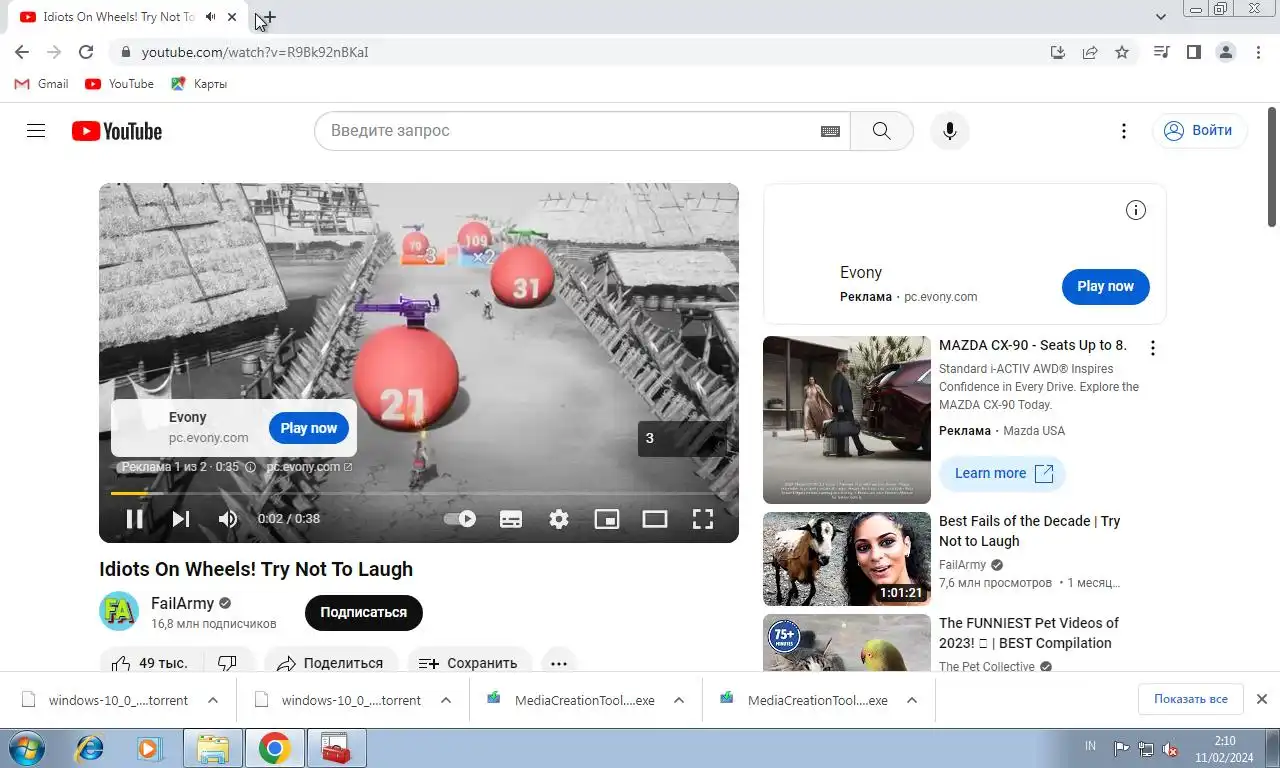
Task: Expand options for second MediaCreationTool download
Action: [912, 700]
